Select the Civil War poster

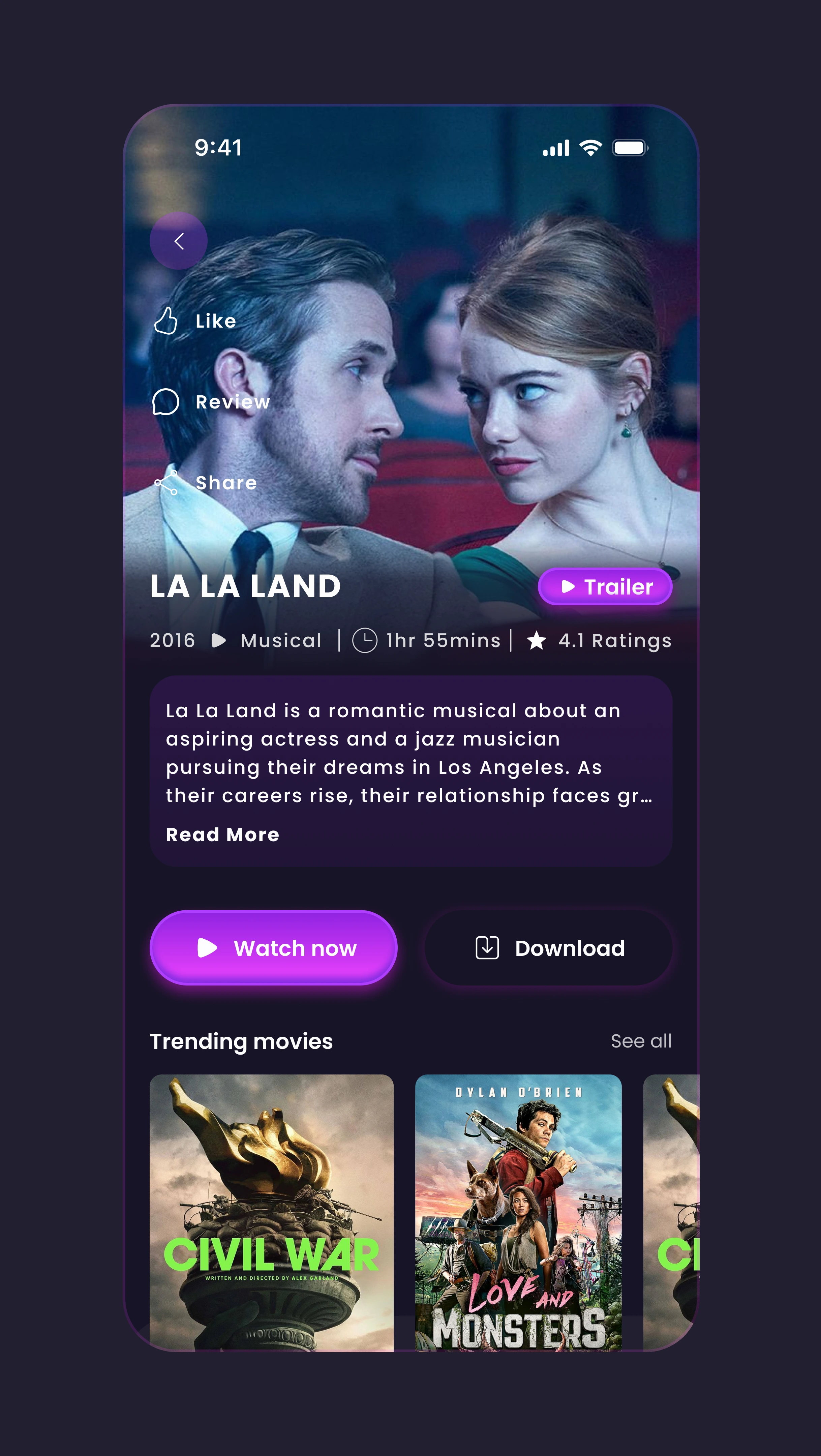pyautogui.click(x=271, y=1213)
